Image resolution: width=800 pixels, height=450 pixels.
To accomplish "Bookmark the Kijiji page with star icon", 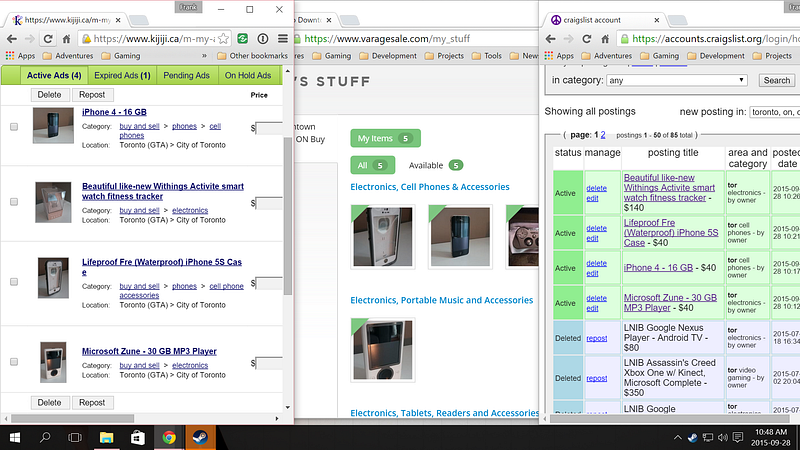I will point(223,39).
